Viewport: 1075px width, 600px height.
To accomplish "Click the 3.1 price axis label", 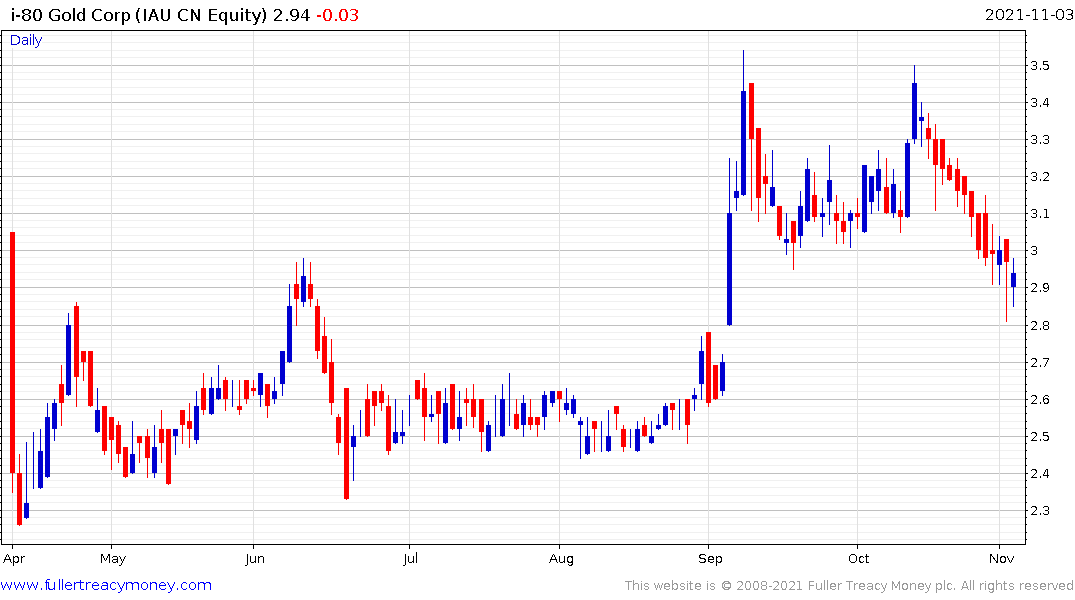I will tap(1040, 214).
